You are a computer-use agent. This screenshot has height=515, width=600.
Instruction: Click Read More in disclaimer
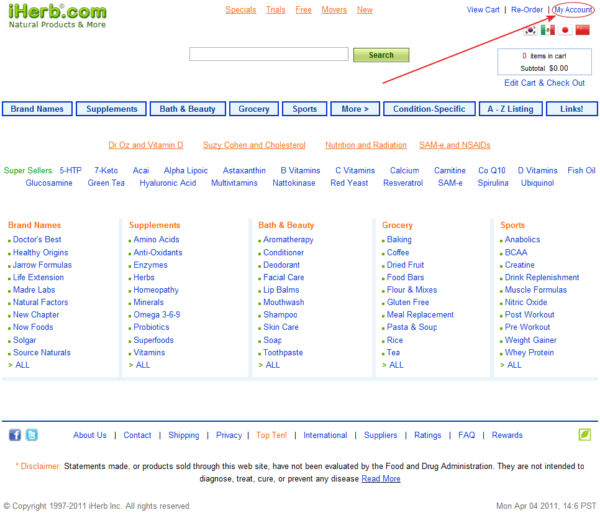[x=381, y=479]
